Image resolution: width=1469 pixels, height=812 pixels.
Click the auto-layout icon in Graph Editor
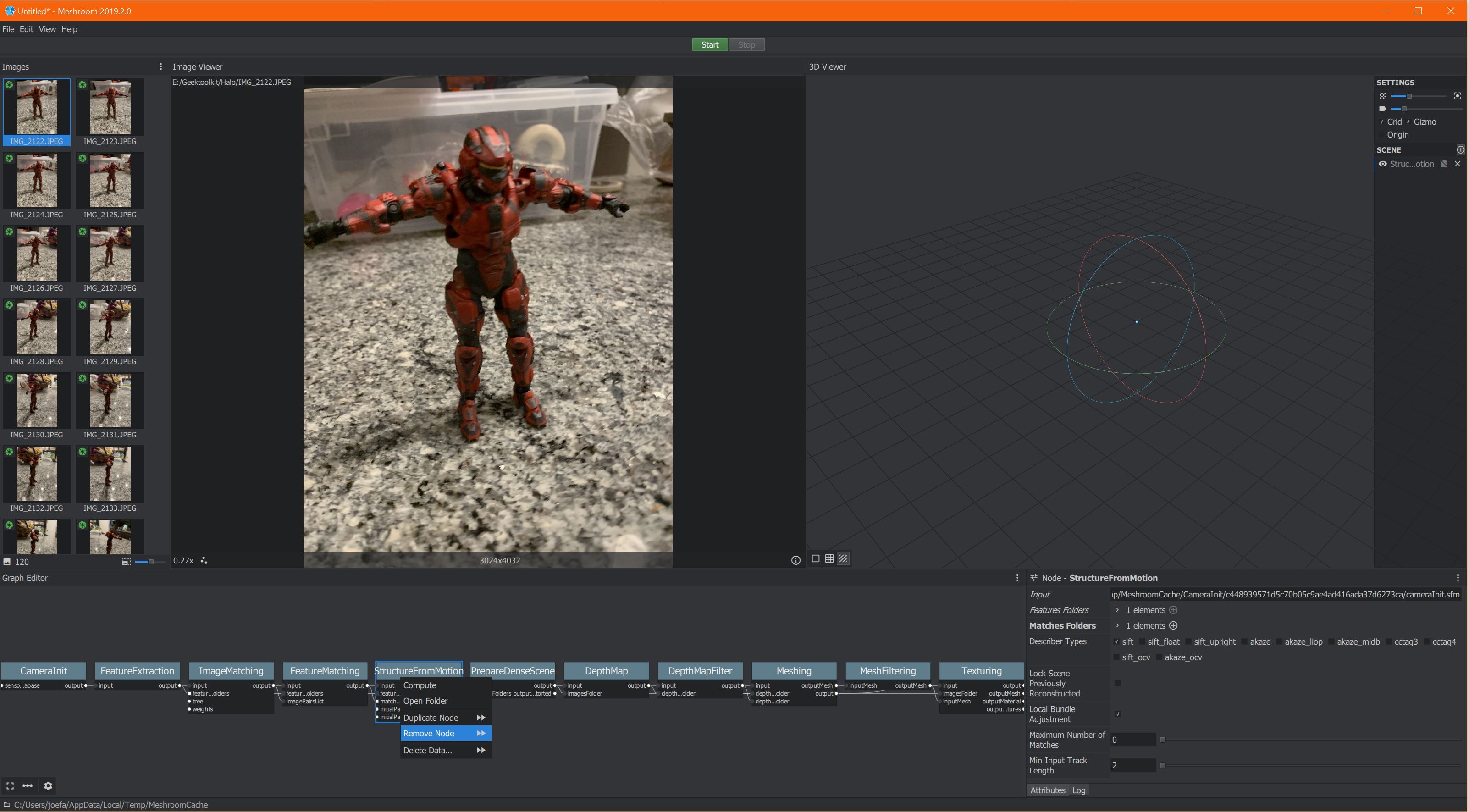pos(28,786)
